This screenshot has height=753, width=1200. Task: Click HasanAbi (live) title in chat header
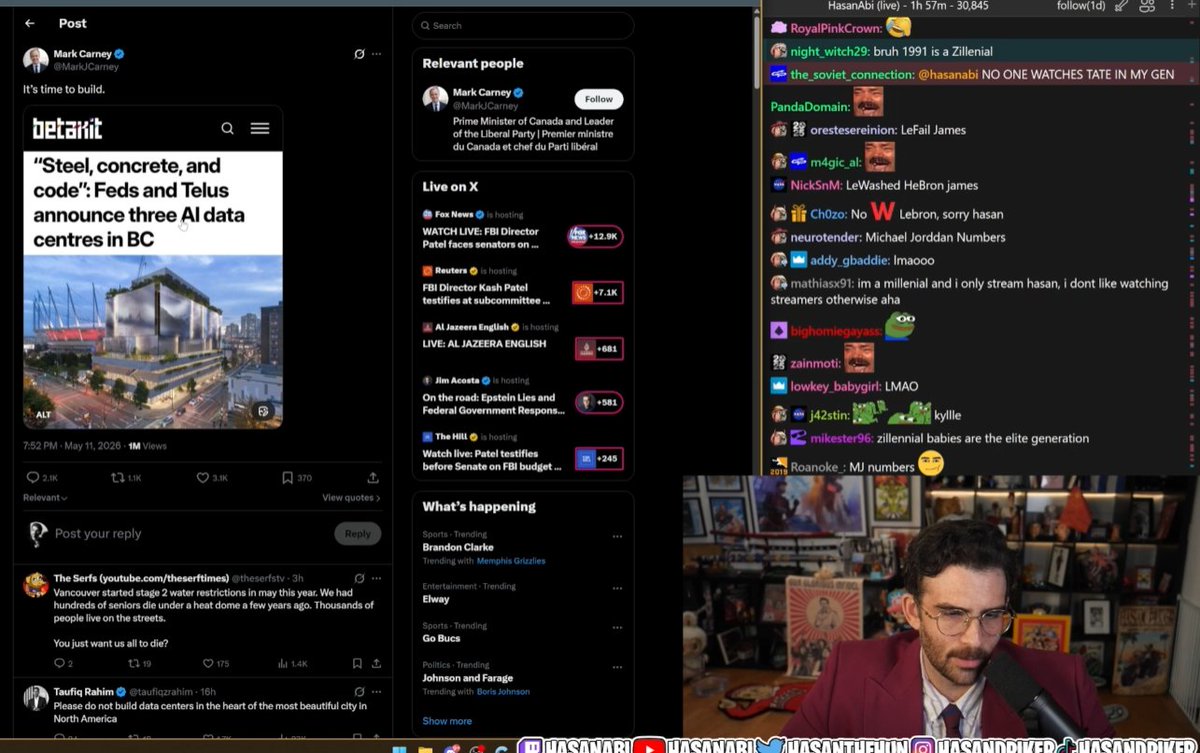[x=865, y=6]
